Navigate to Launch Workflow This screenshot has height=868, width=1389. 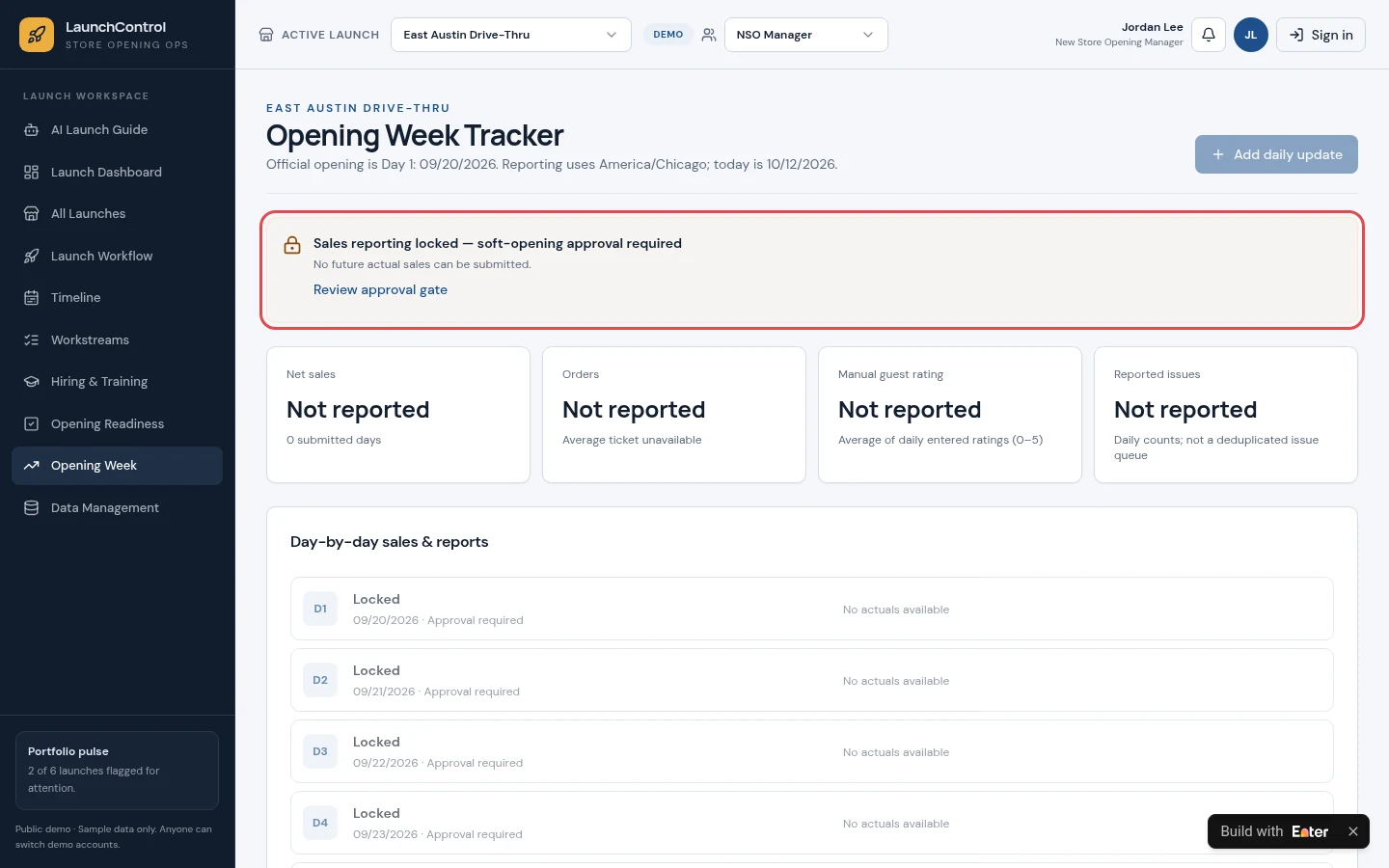tap(117, 256)
